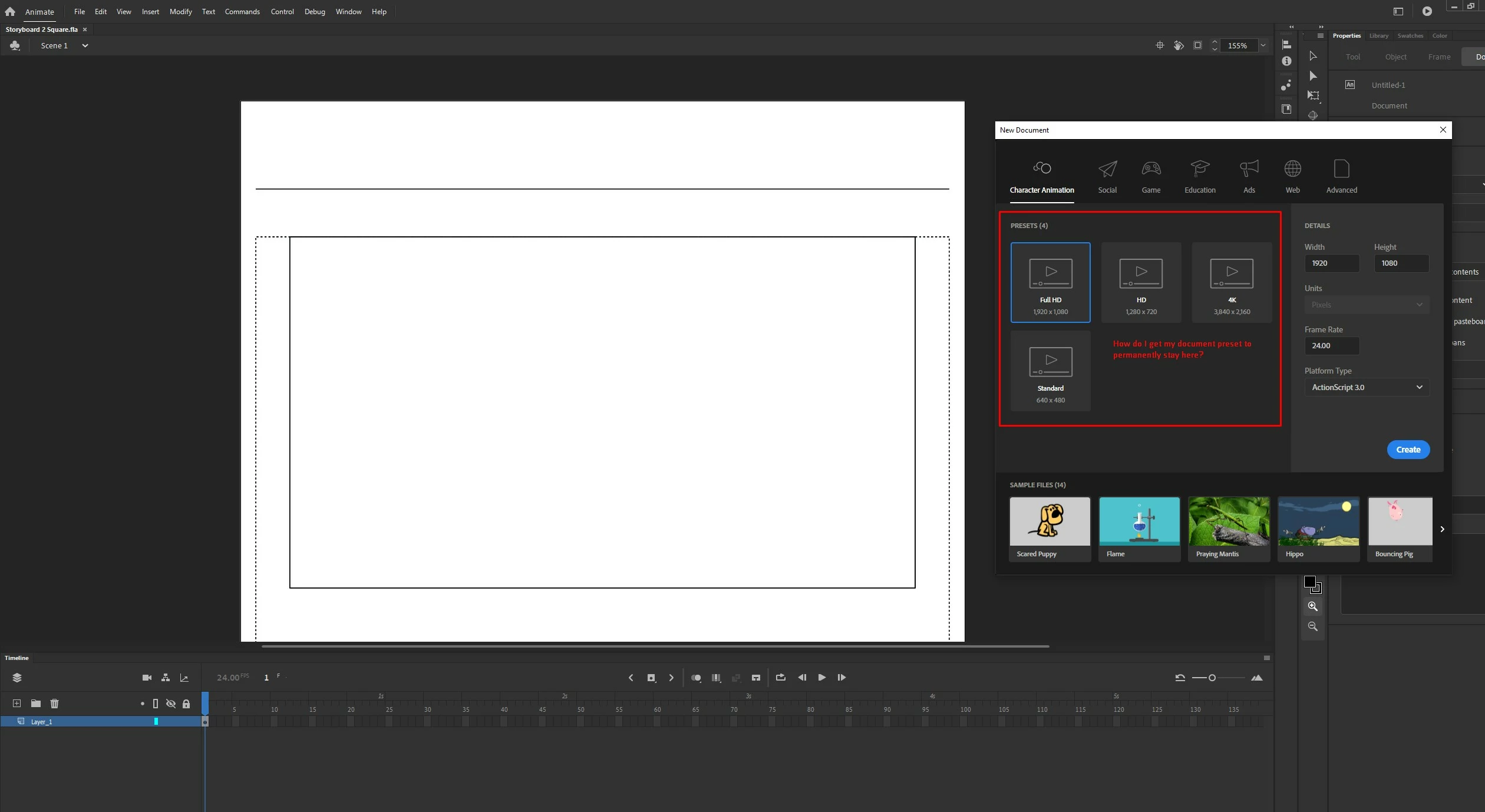Screen dimensions: 1485x812
Task: Click the Insert Keyframe button
Action: [651, 678]
